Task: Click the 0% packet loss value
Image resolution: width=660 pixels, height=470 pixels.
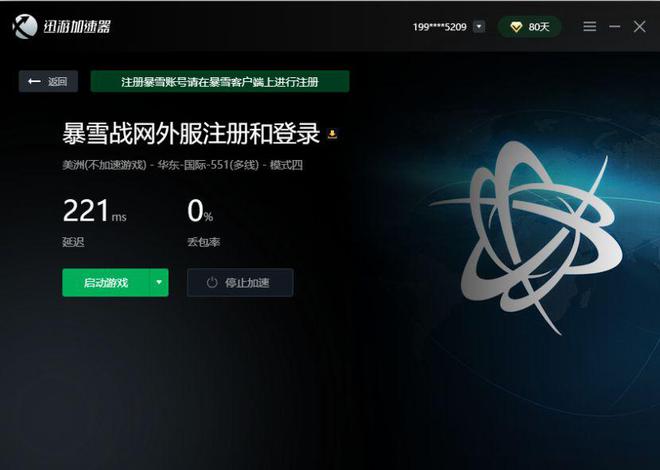Action: 200,210
